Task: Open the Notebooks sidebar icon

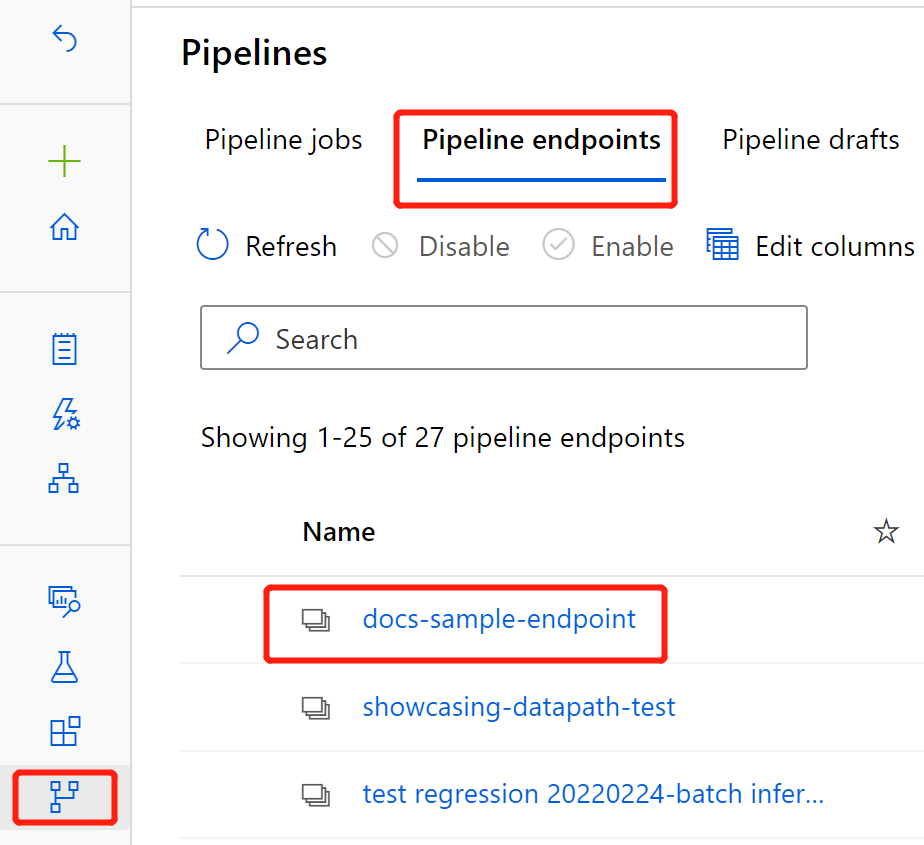Action: click(64, 349)
